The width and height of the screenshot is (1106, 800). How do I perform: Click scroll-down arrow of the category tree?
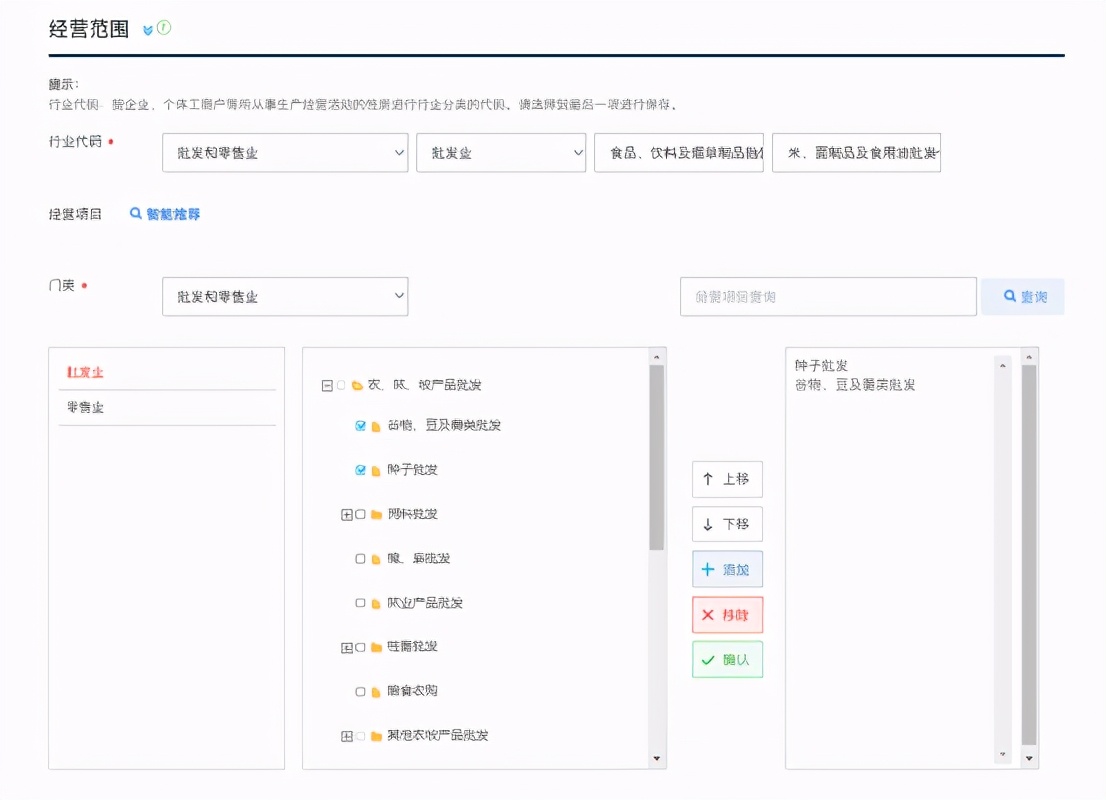(x=657, y=758)
